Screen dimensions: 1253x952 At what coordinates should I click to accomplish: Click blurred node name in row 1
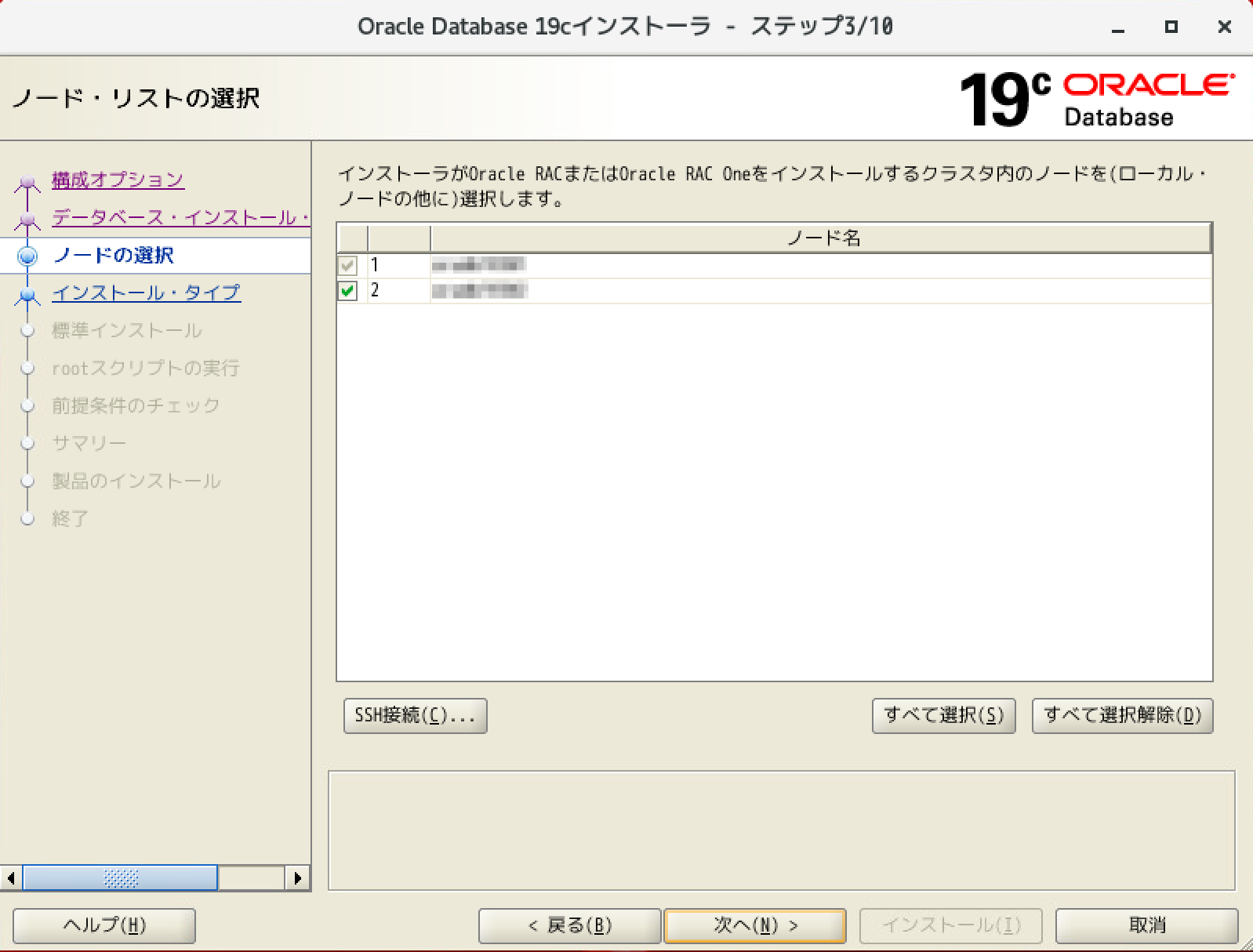(x=478, y=265)
